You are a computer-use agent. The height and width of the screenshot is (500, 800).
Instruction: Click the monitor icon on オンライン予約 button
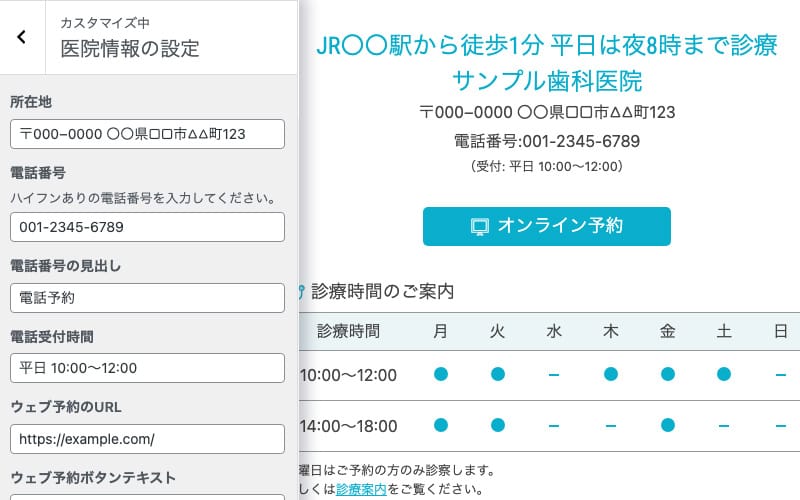[x=480, y=227]
